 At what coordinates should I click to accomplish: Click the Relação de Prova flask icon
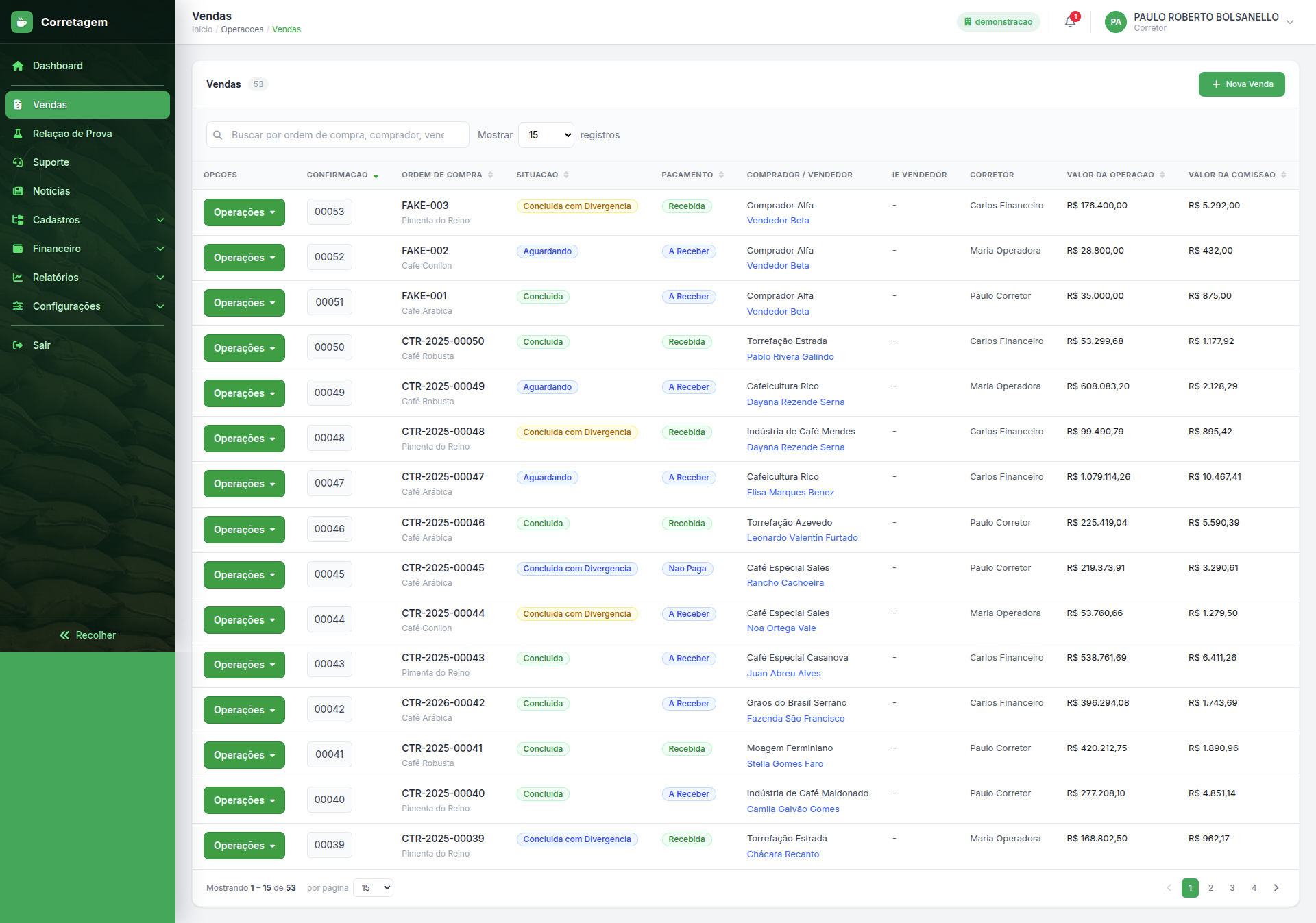18,134
